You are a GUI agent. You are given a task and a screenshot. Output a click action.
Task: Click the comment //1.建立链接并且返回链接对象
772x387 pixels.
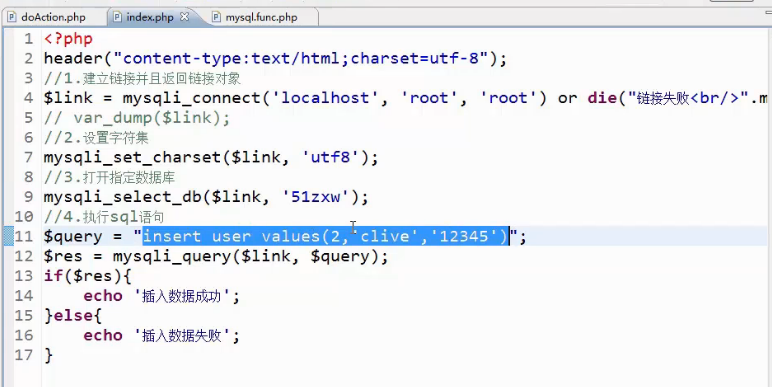point(142,78)
